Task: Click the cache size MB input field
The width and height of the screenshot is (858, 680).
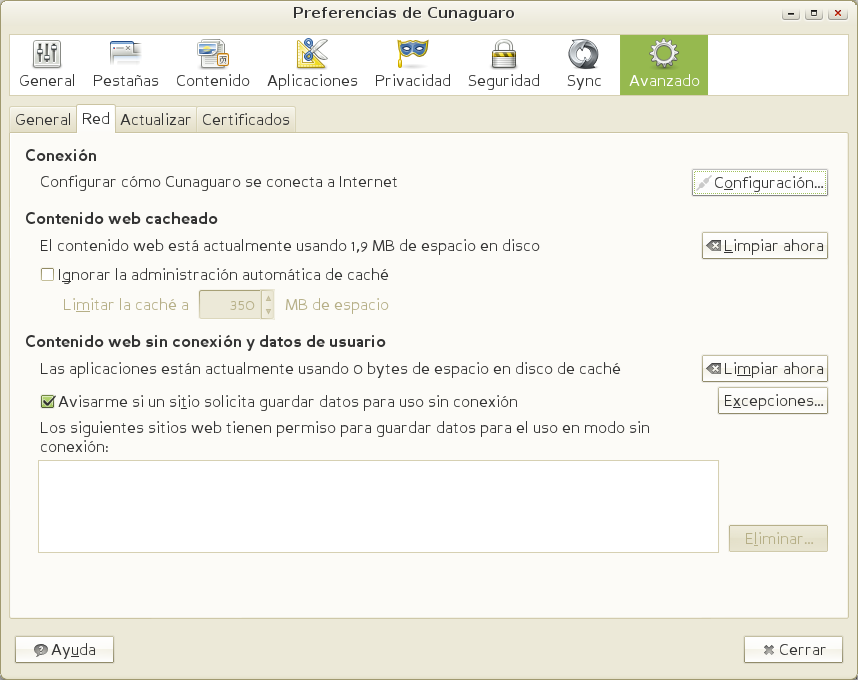Action: (x=230, y=305)
